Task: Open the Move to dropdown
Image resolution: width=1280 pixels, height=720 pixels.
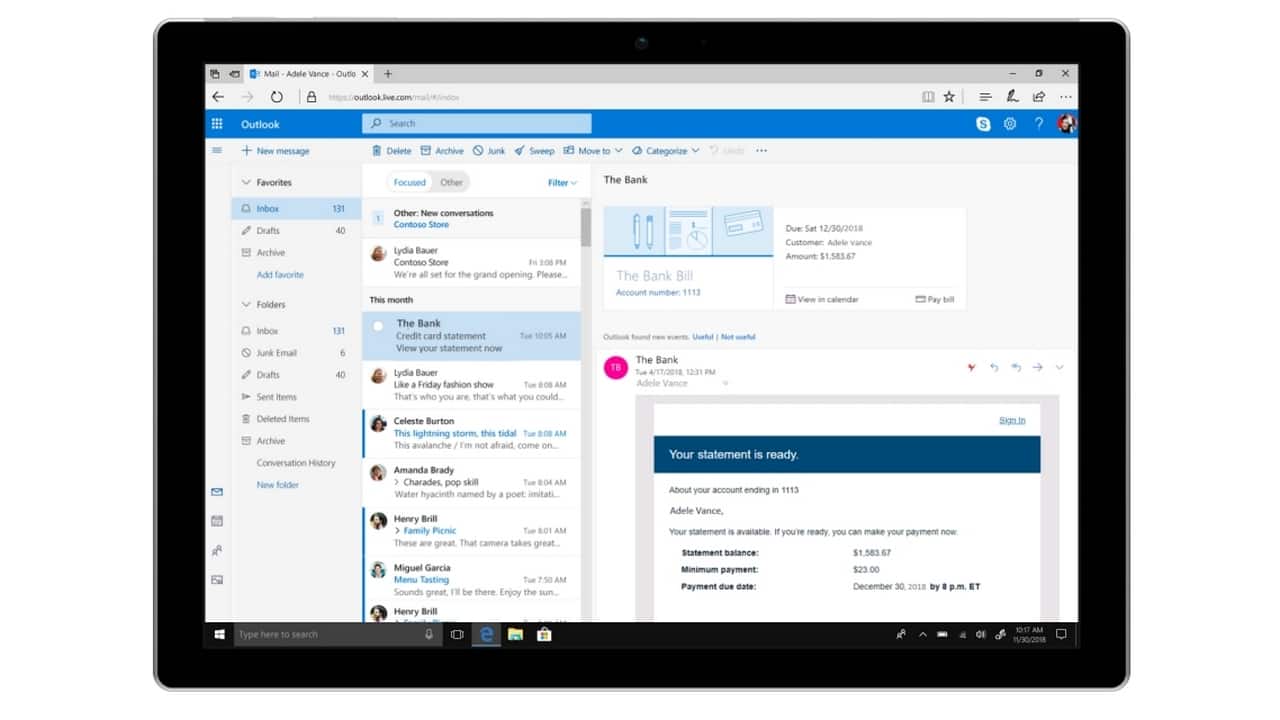Action: pos(593,150)
